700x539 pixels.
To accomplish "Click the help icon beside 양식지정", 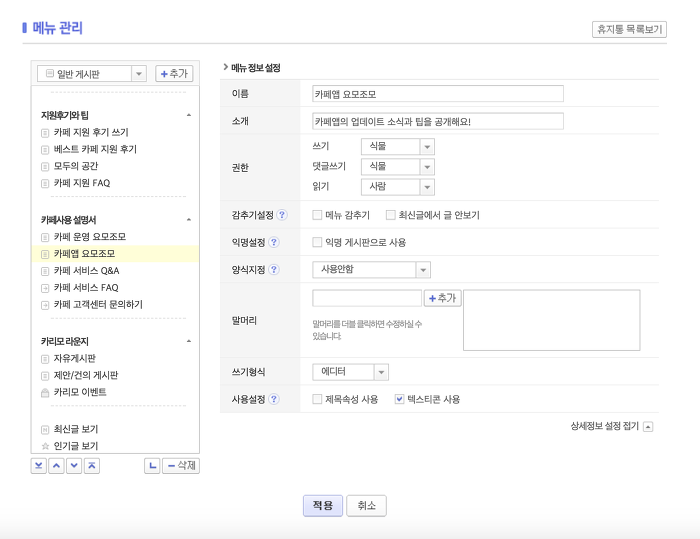I will click(274, 269).
